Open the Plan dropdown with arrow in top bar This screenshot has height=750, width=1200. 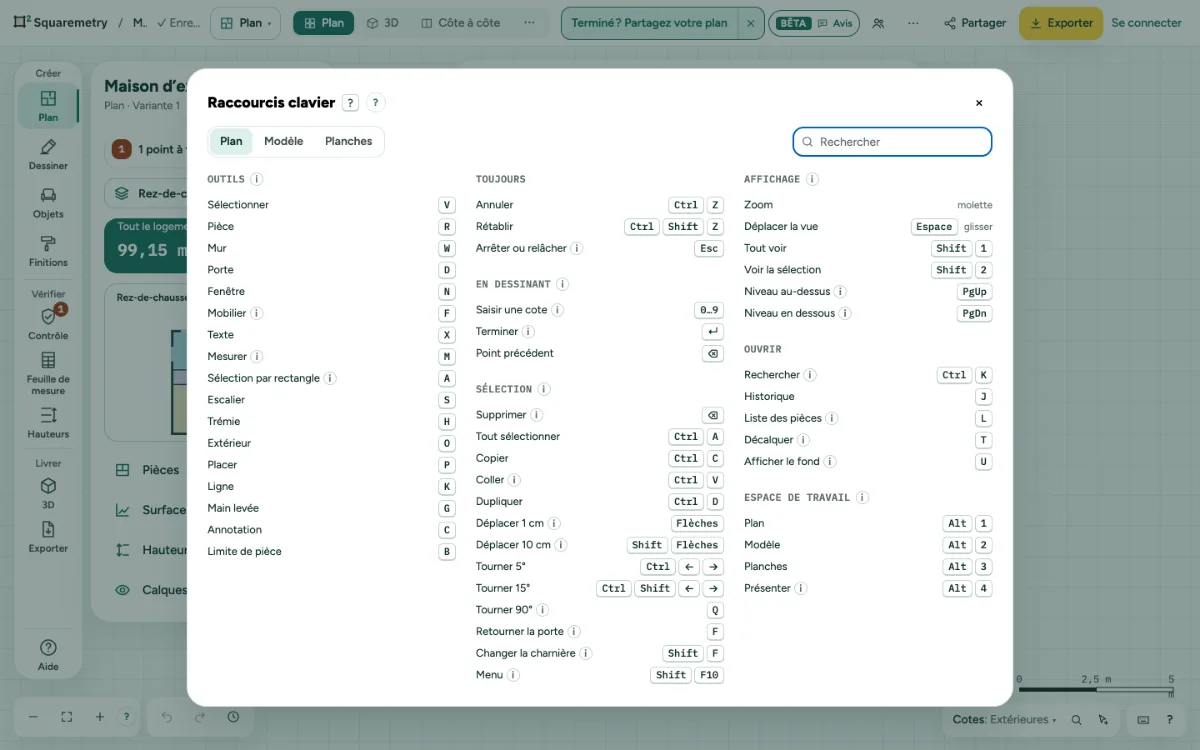245,23
